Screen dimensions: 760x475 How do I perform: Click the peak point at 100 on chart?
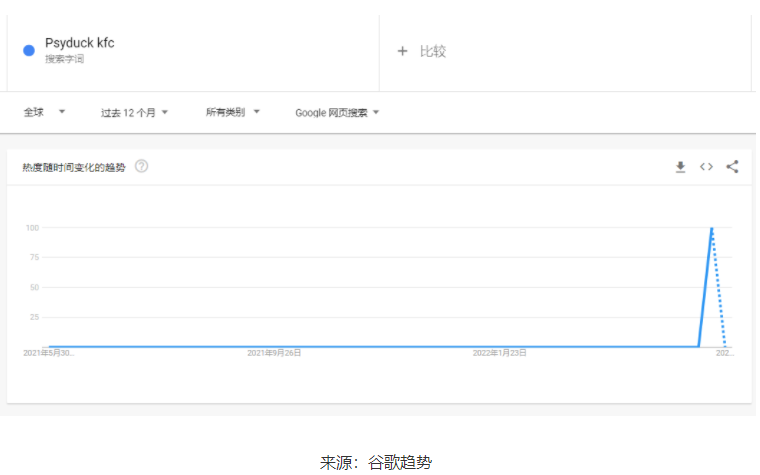(x=712, y=228)
